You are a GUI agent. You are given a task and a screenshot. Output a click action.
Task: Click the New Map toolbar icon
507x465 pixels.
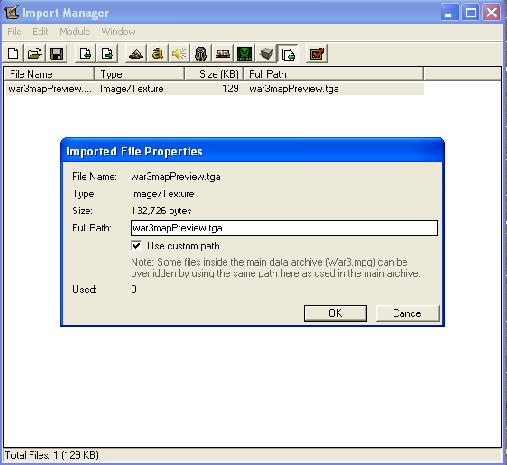pyautogui.click(x=13, y=53)
